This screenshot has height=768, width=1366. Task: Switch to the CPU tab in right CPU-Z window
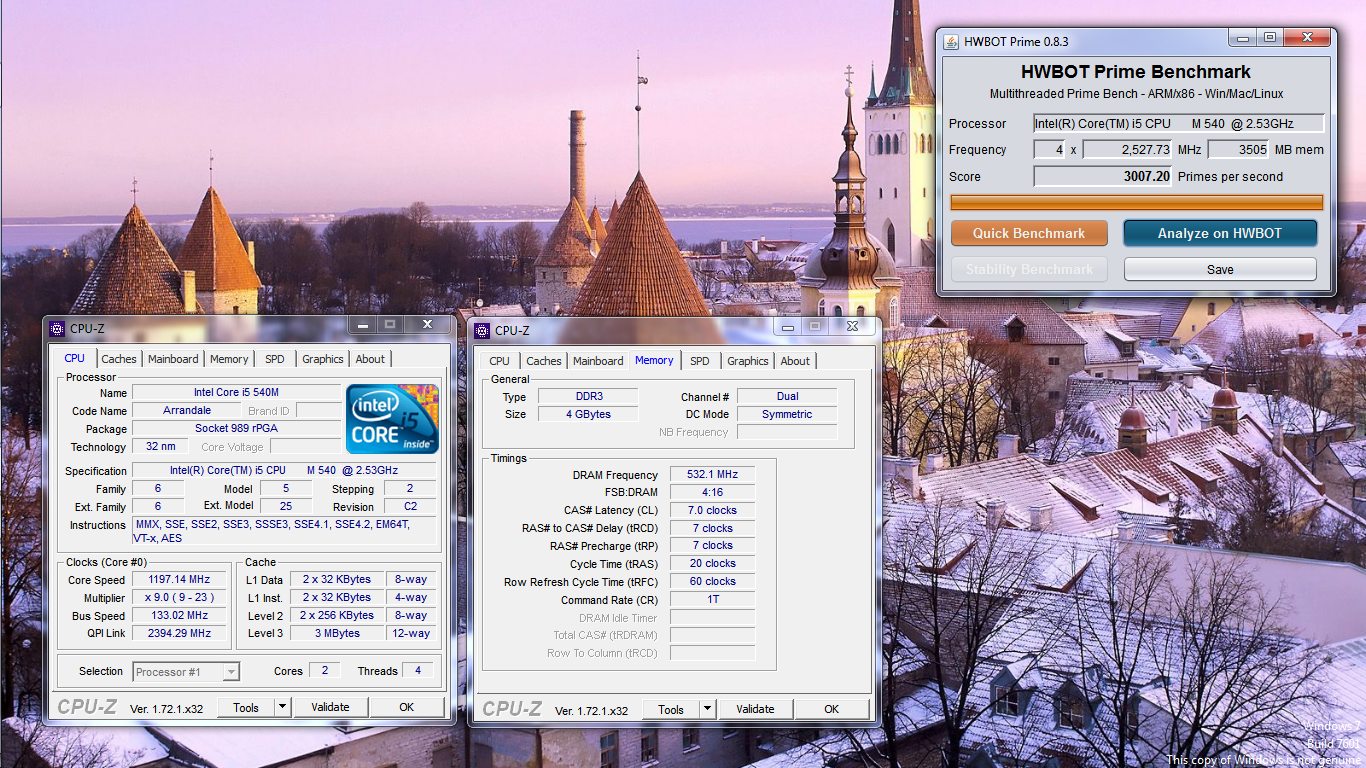click(499, 361)
